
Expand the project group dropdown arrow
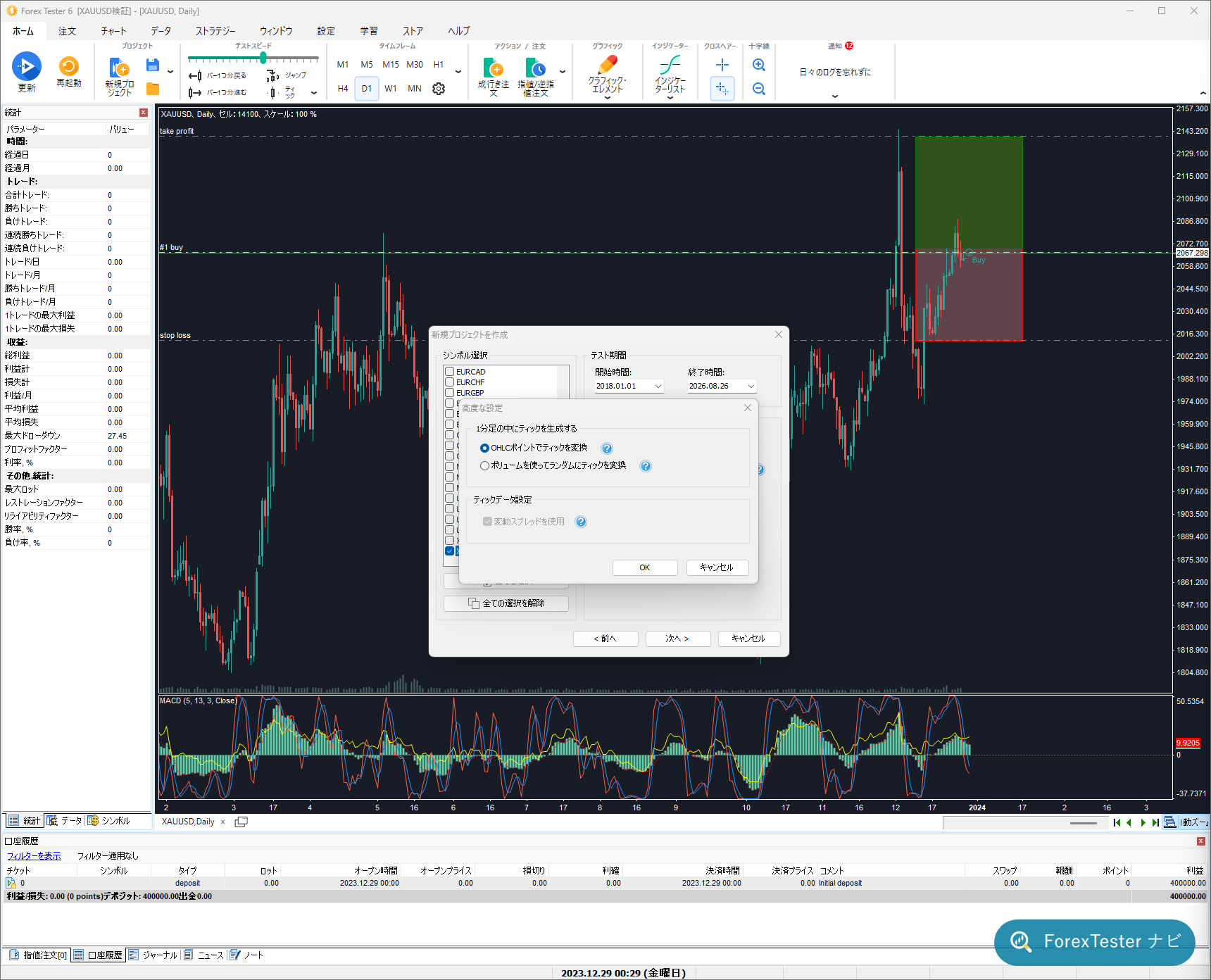point(170,71)
